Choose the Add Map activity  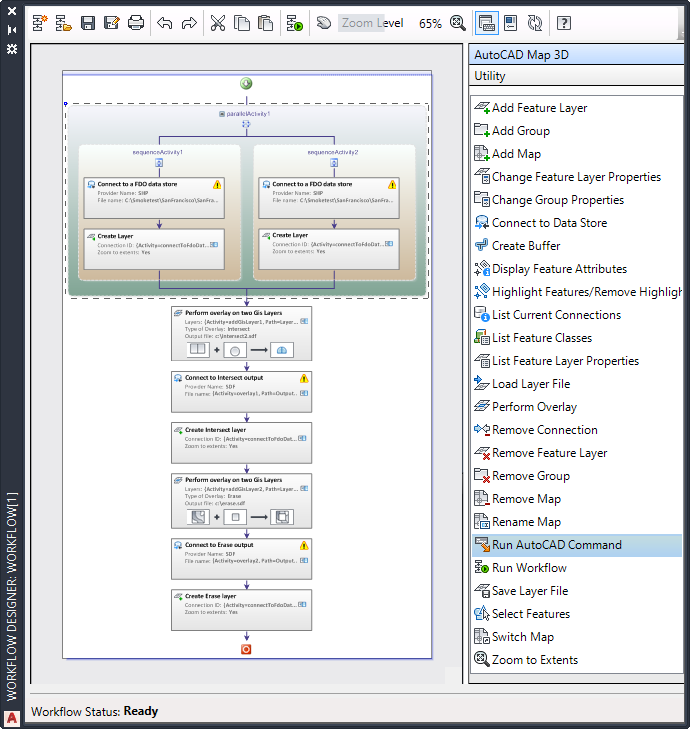click(x=577, y=154)
